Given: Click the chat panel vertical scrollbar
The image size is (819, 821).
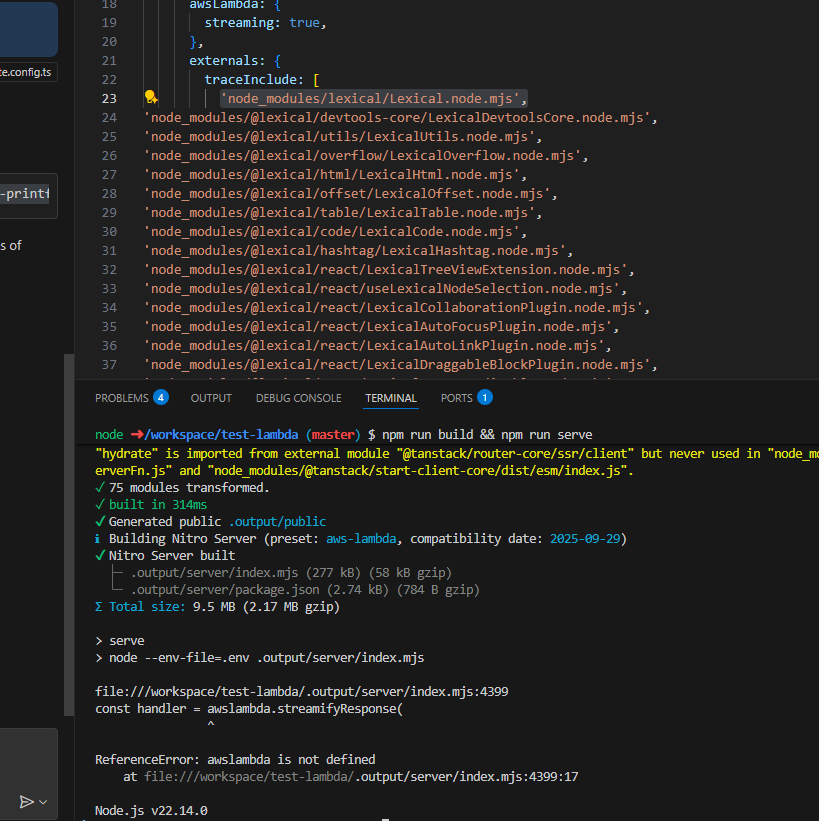Looking at the screenshot, I should click(x=69, y=530).
